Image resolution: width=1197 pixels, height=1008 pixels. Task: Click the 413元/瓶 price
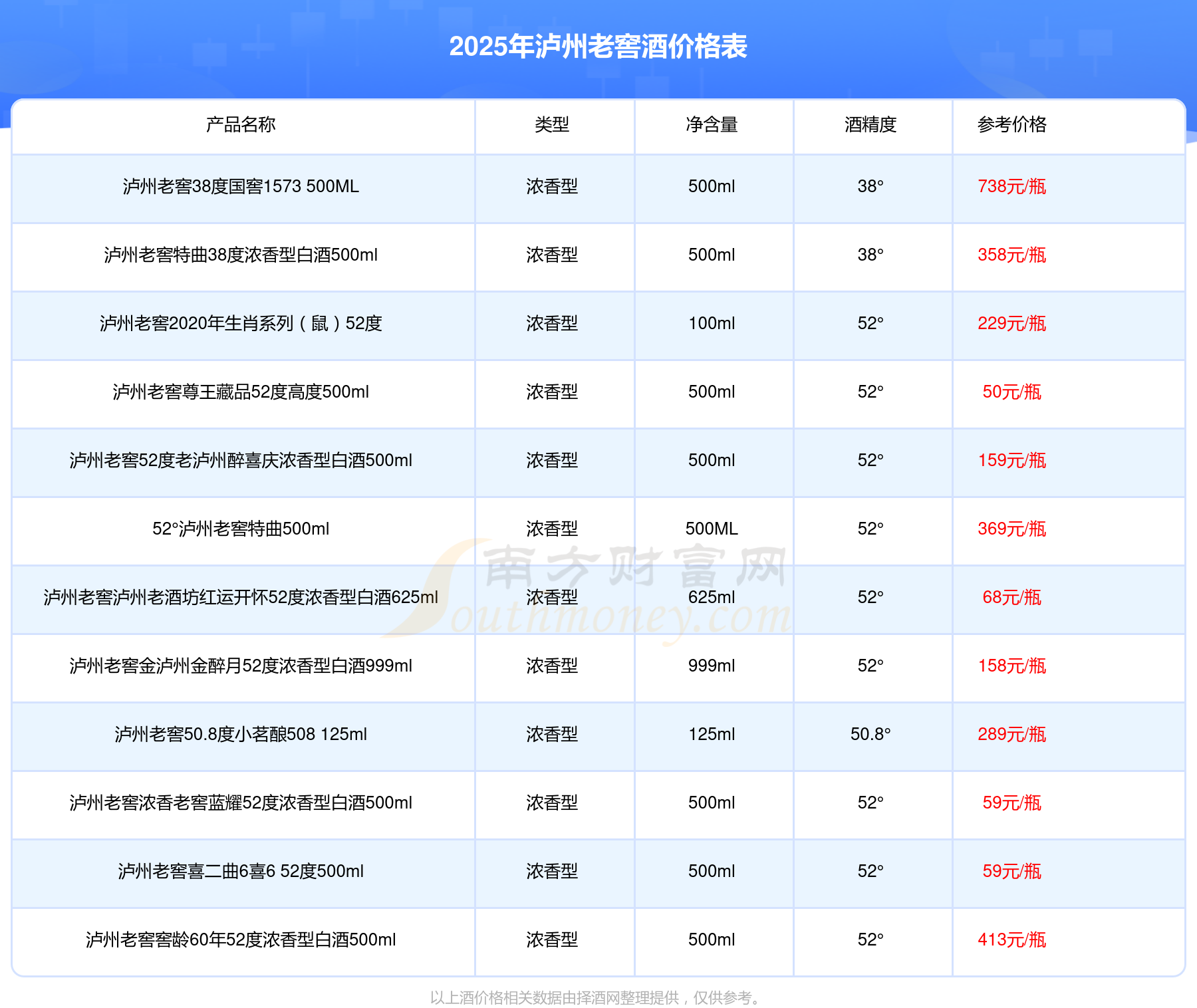1011,940
